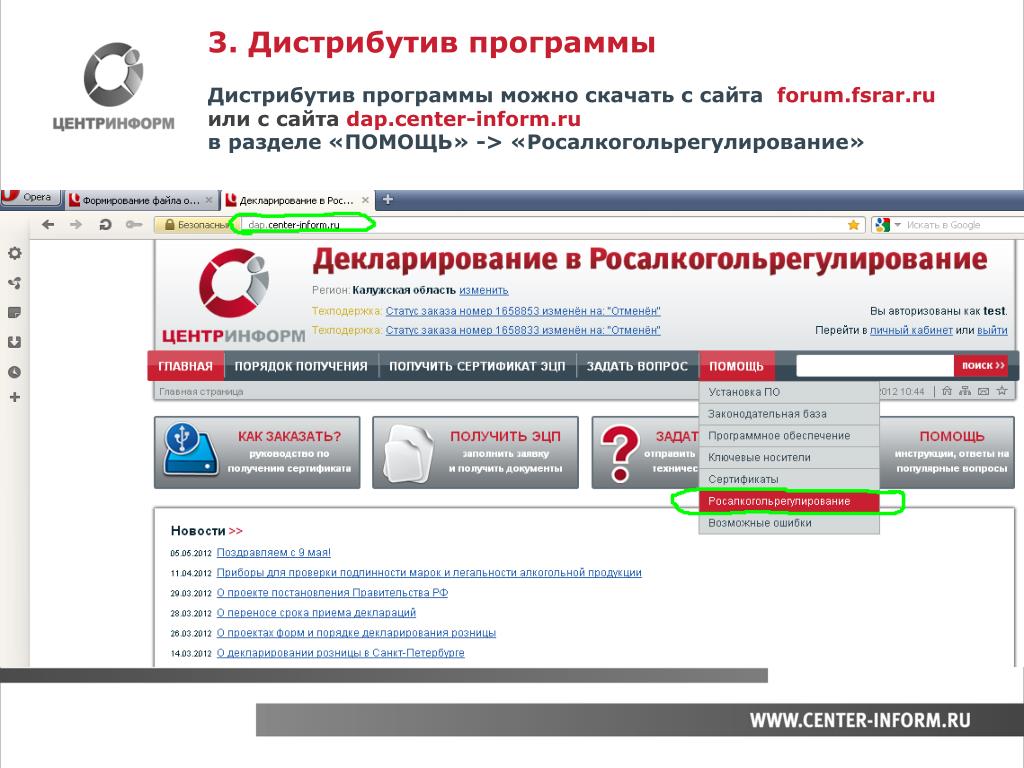Viewport: 1024px width, 768px height.
Task: Open the sidebar downloads panel icon
Action: 14,342
